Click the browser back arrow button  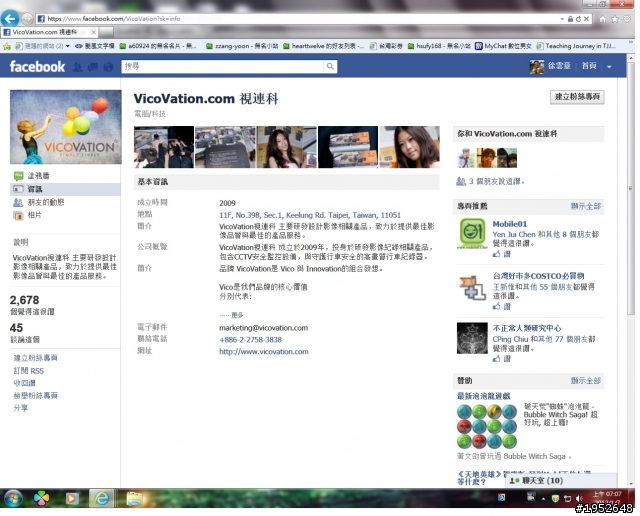[x=10, y=18]
